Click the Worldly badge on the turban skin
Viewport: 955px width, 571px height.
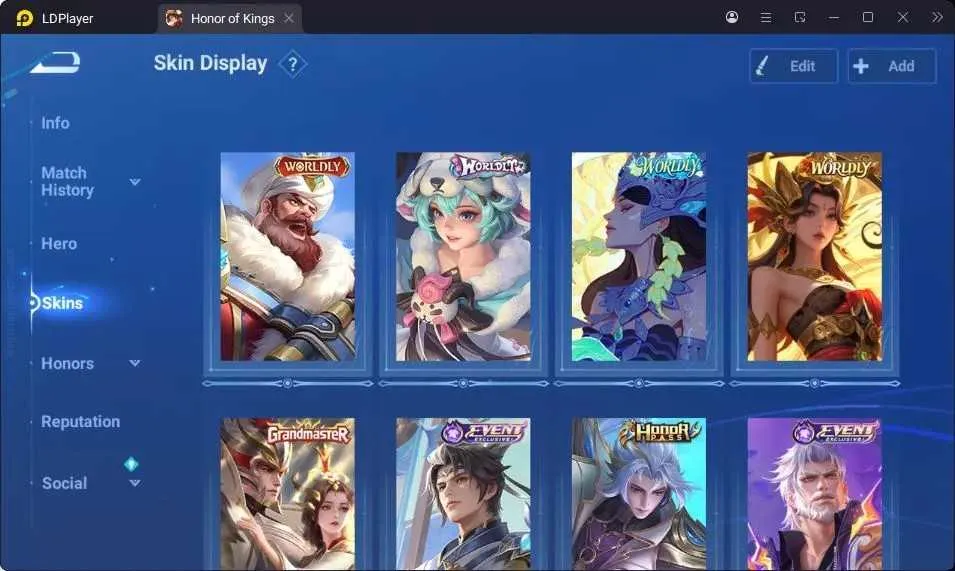(x=312, y=167)
